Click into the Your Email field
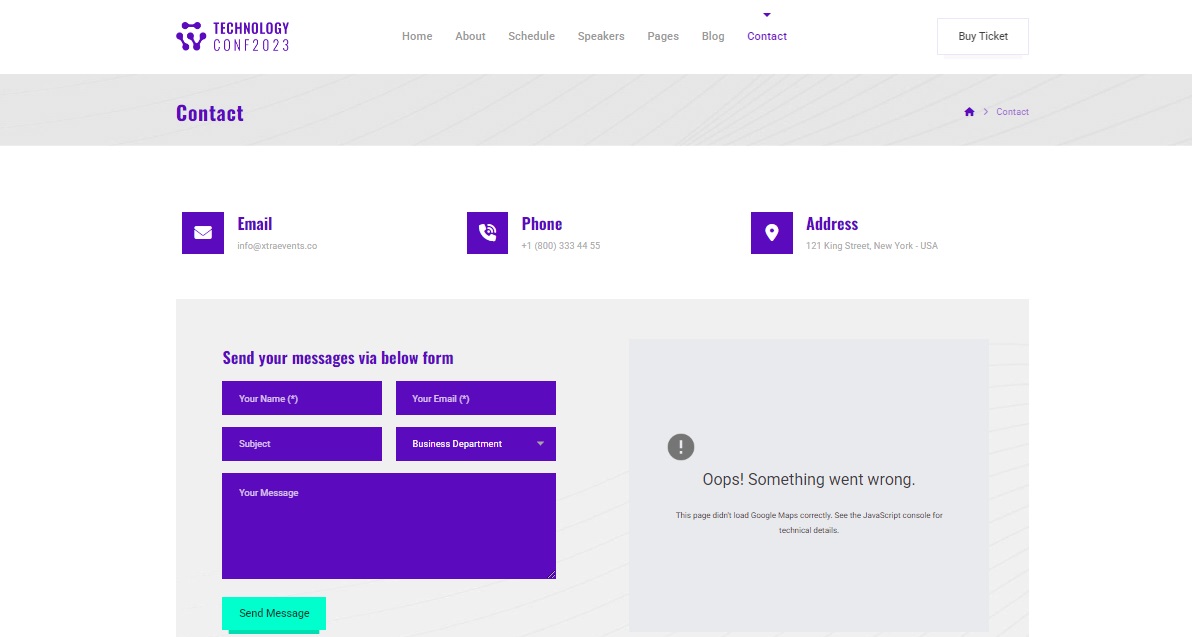 pos(476,398)
